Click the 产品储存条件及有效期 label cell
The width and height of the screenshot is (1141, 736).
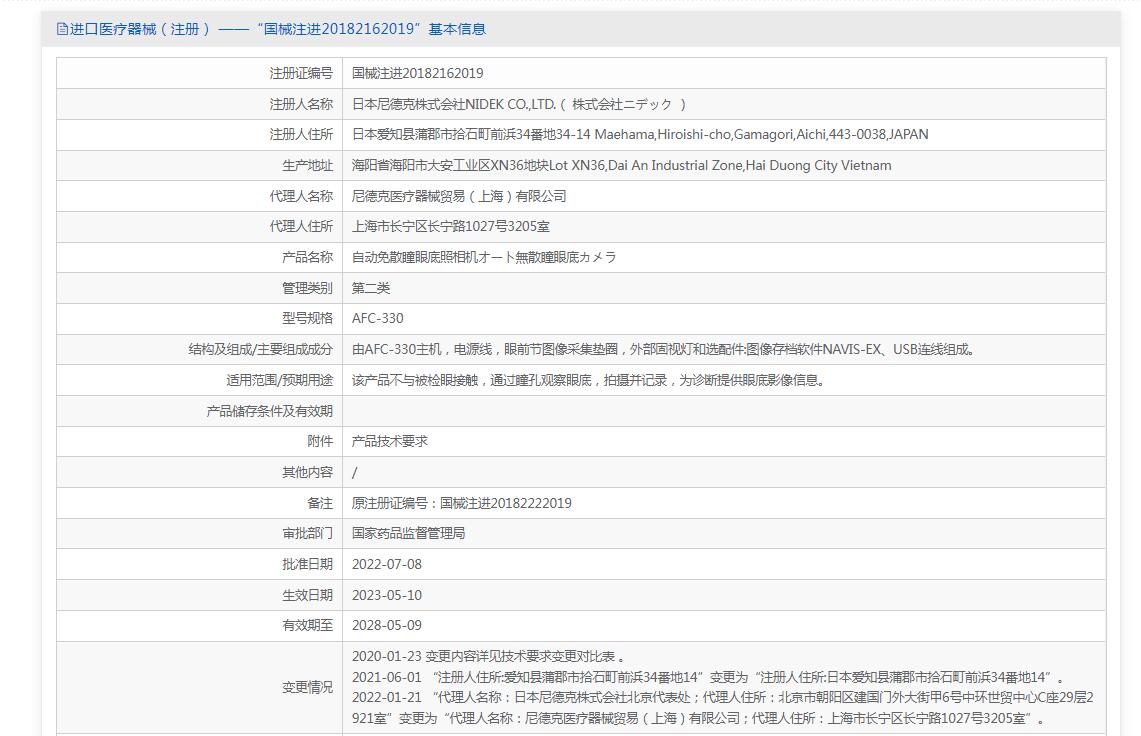[x=199, y=411]
